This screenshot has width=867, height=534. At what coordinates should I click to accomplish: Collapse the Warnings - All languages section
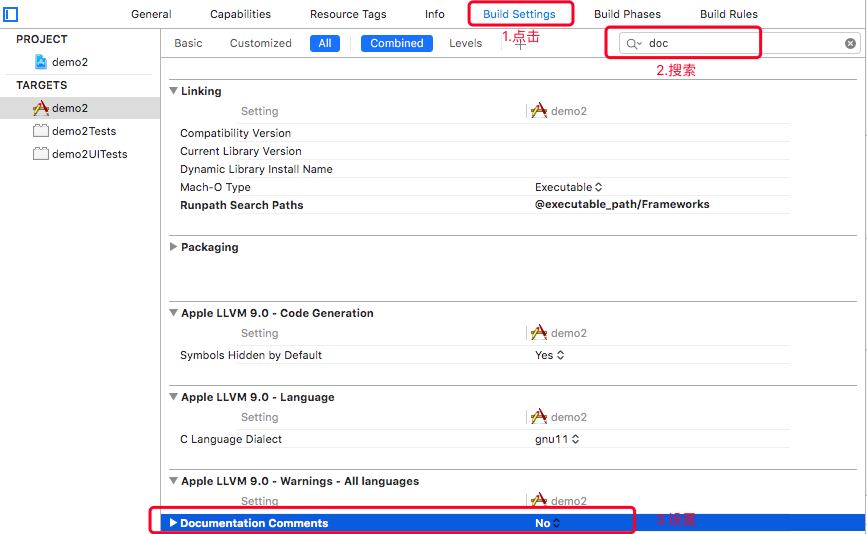click(174, 481)
